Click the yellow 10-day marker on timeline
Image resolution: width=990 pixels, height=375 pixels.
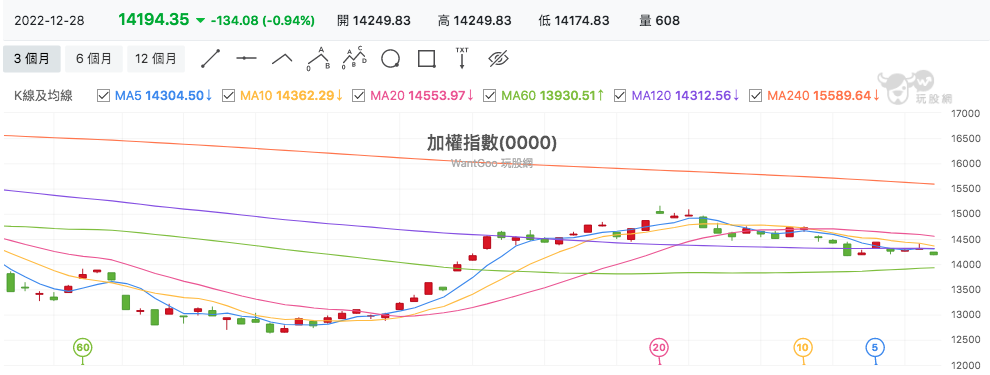coord(803,347)
